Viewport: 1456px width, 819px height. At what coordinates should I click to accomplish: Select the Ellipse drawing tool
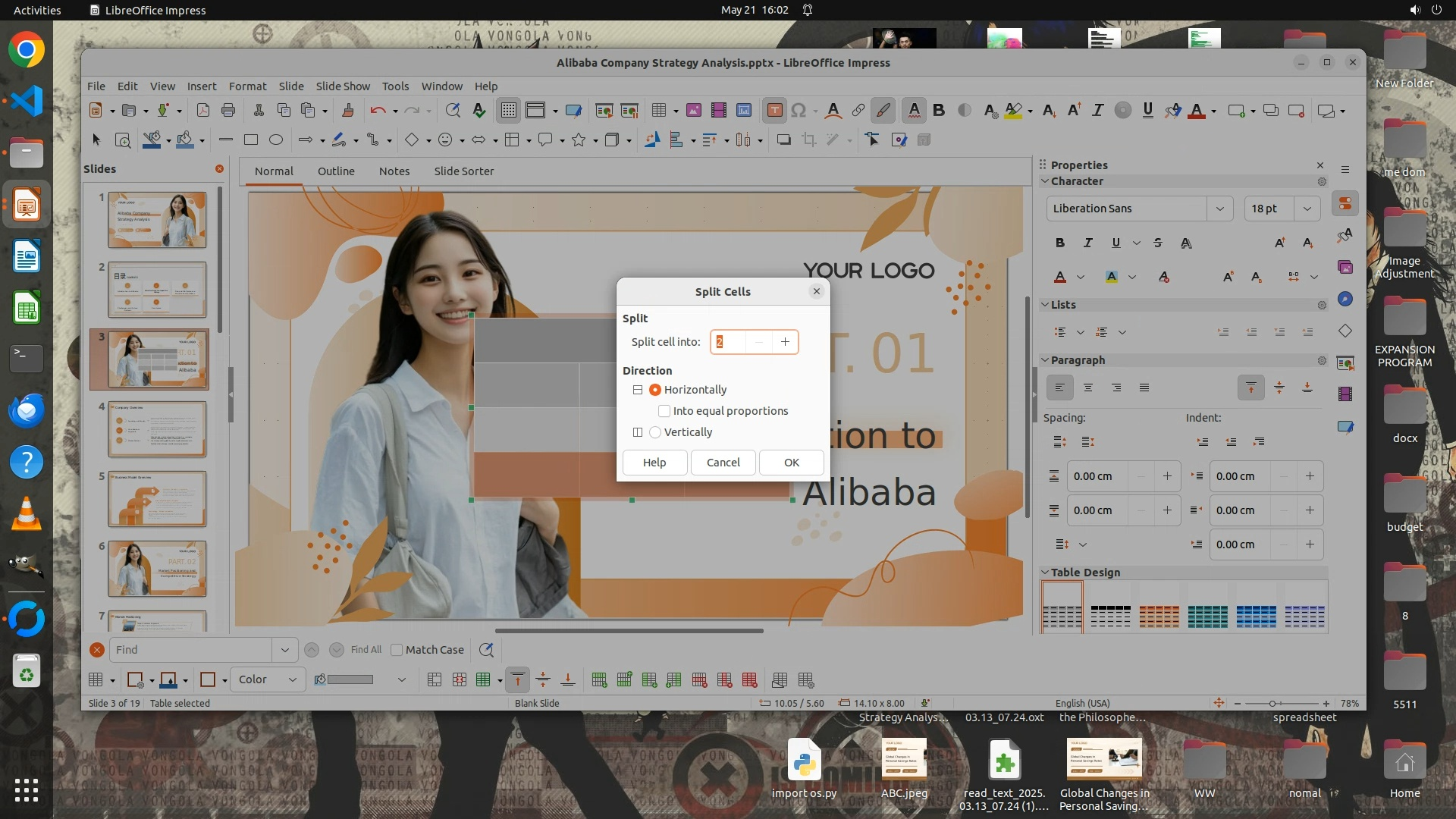[x=276, y=140]
